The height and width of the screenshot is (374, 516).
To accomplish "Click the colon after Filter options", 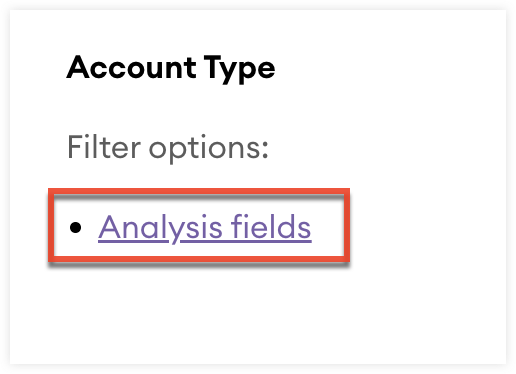I will 265,150.
